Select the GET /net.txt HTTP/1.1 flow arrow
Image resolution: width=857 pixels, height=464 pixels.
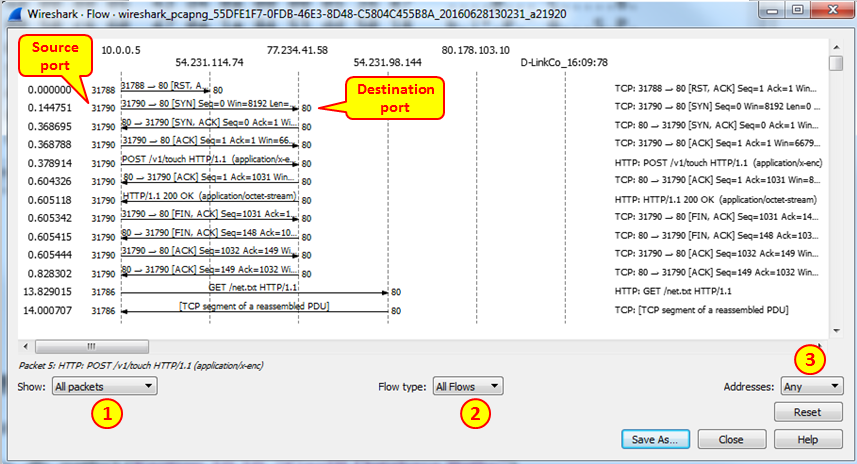click(254, 289)
